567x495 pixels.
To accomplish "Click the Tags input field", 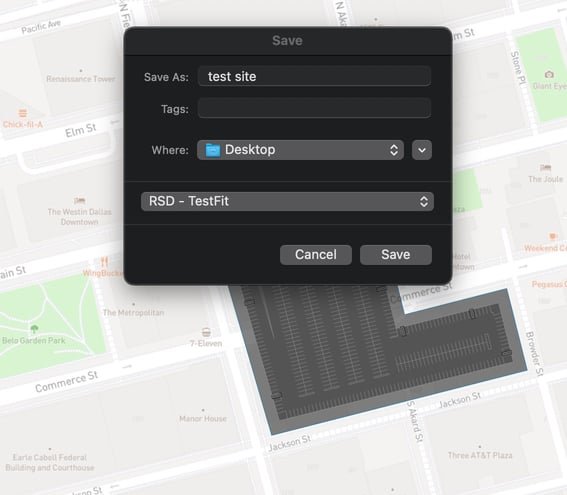I will (x=314, y=108).
